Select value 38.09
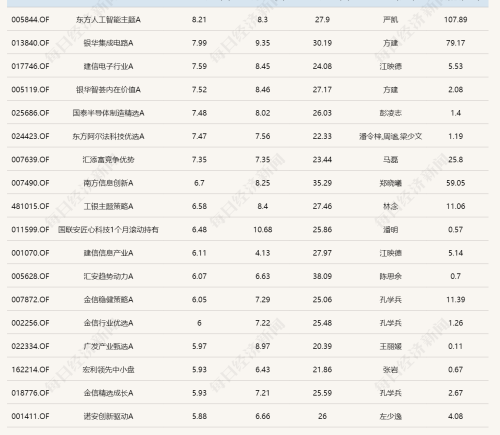Viewport: 500px width, 435px height. 322,276
